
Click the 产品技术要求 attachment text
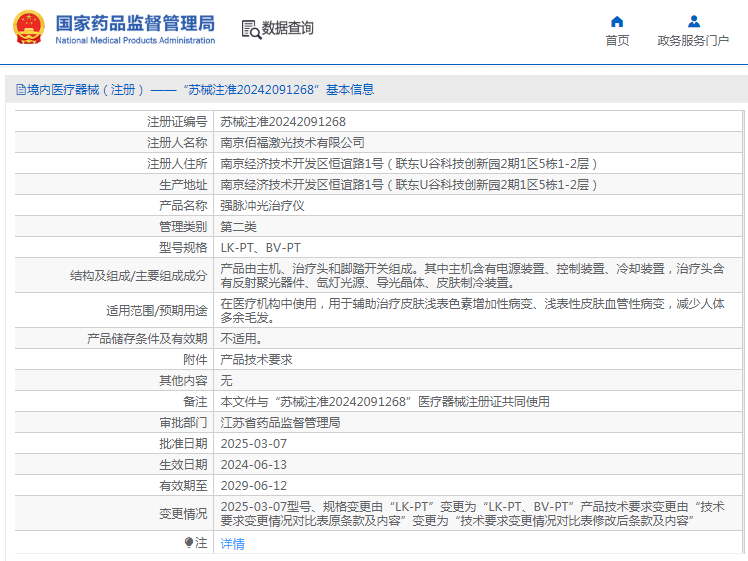pos(256,360)
